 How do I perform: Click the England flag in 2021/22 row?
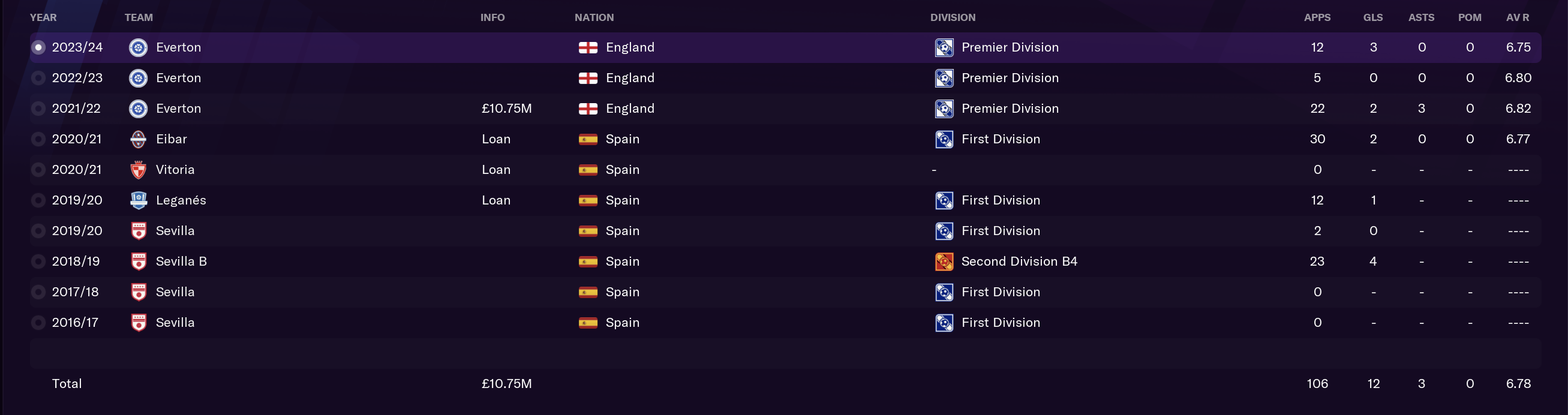pyautogui.click(x=587, y=109)
